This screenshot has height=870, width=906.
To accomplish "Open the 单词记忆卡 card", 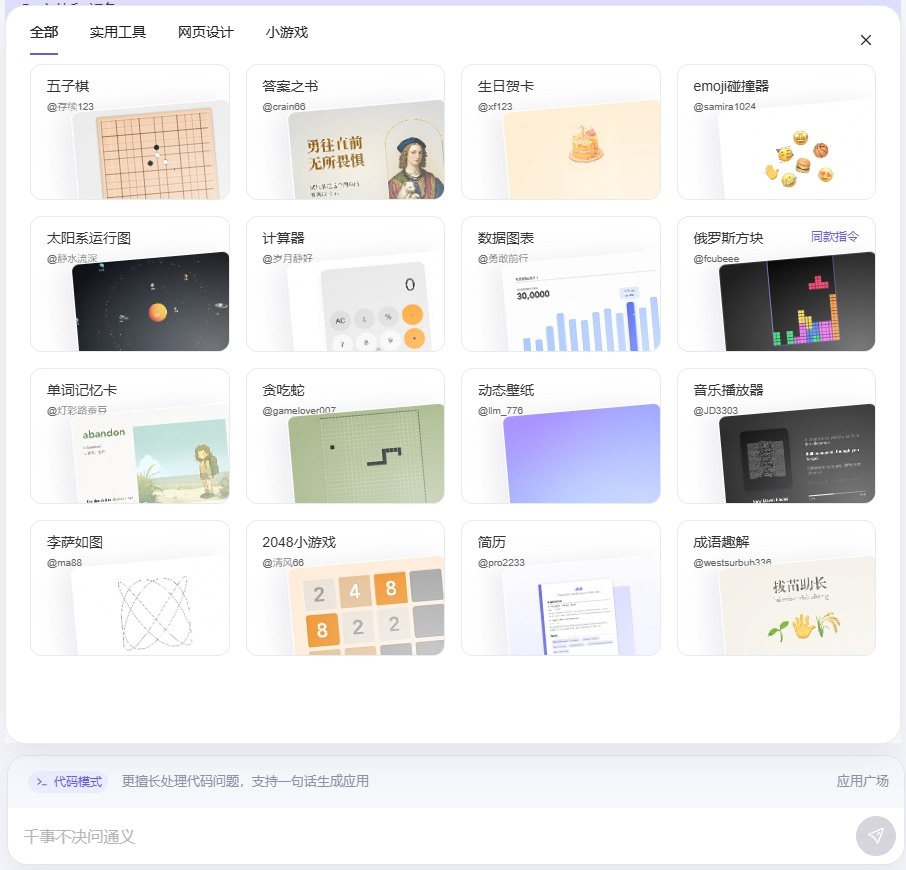I will [x=130, y=436].
